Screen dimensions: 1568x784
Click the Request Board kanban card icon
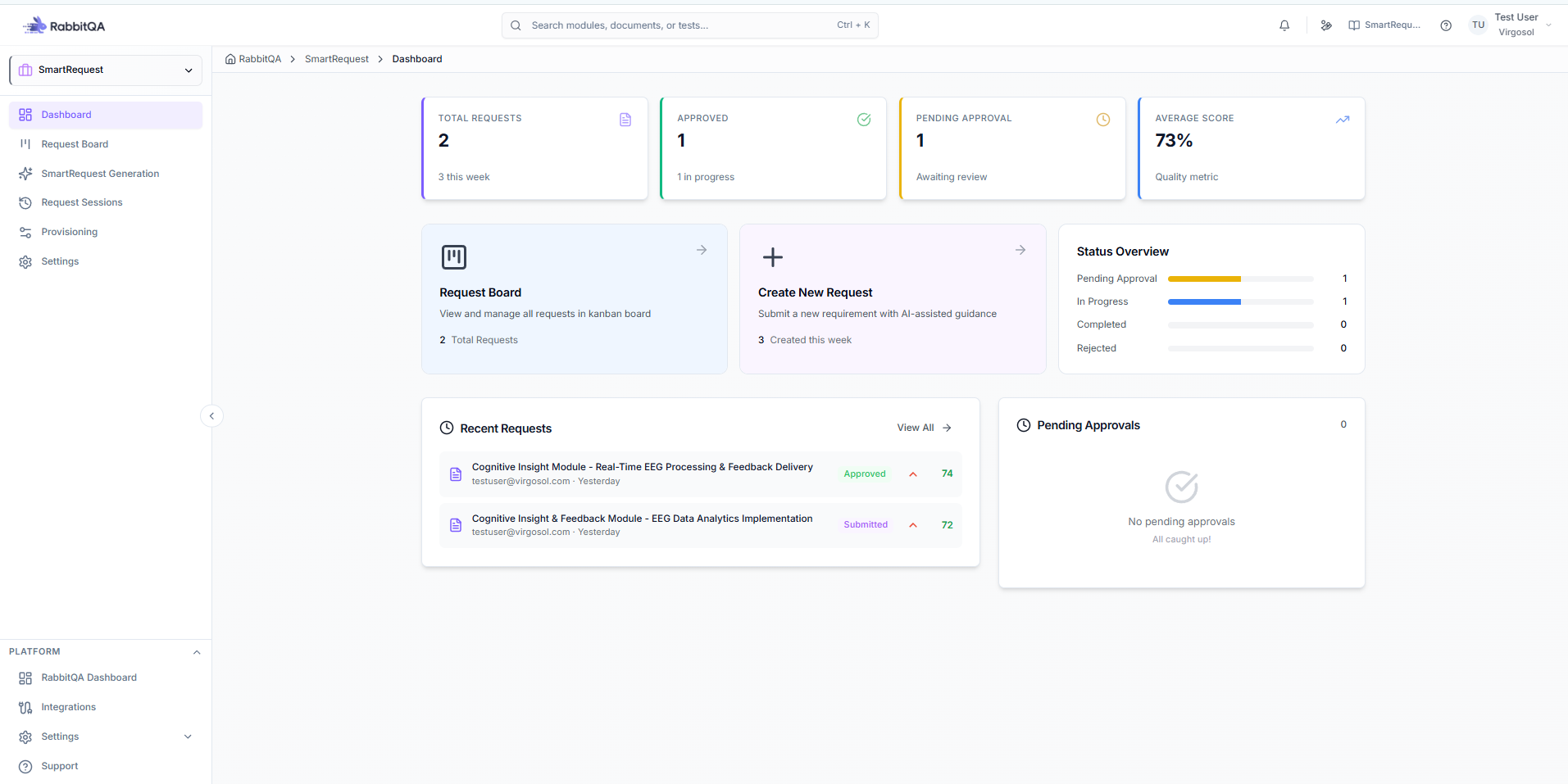[454, 257]
